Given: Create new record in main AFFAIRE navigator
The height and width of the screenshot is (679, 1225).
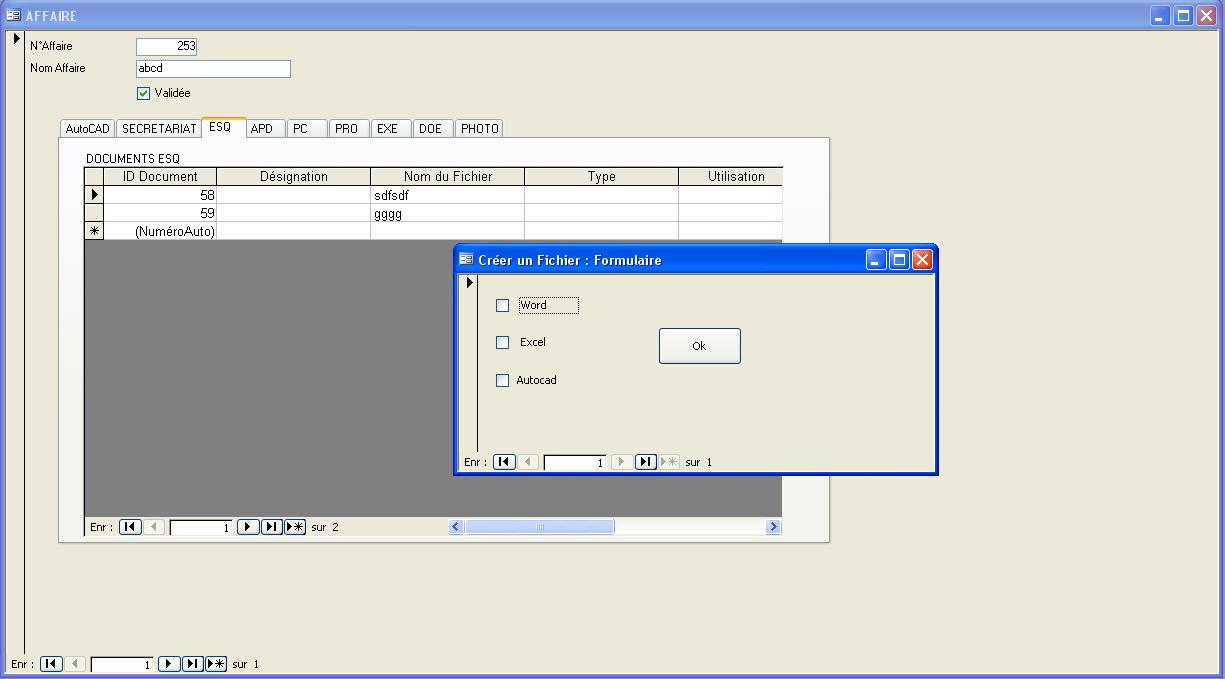Looking at the screenshot, I should pyautogui.click(x=216, y=664).
